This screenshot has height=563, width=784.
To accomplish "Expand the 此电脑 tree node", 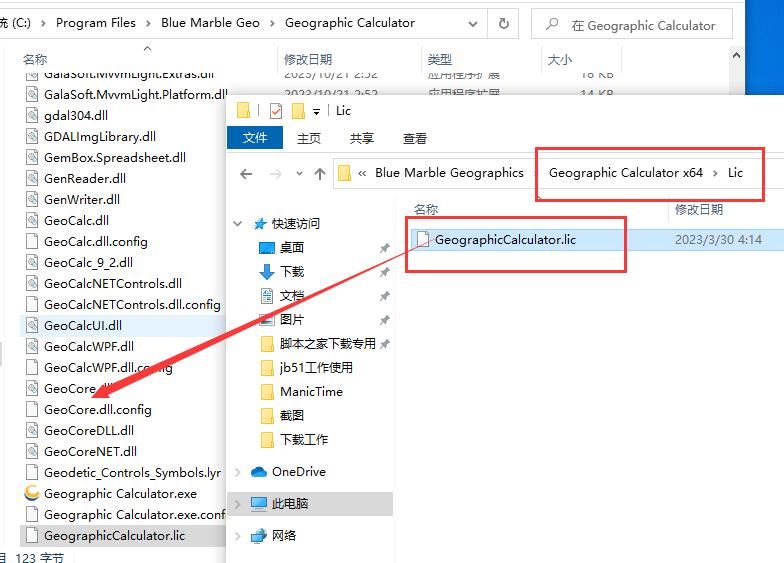I will (x=238, y=504).
